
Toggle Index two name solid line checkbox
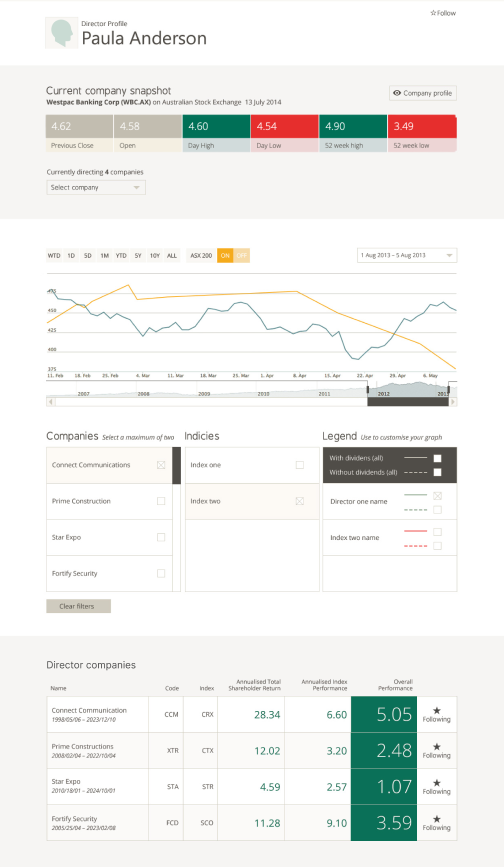pos(438,532)
